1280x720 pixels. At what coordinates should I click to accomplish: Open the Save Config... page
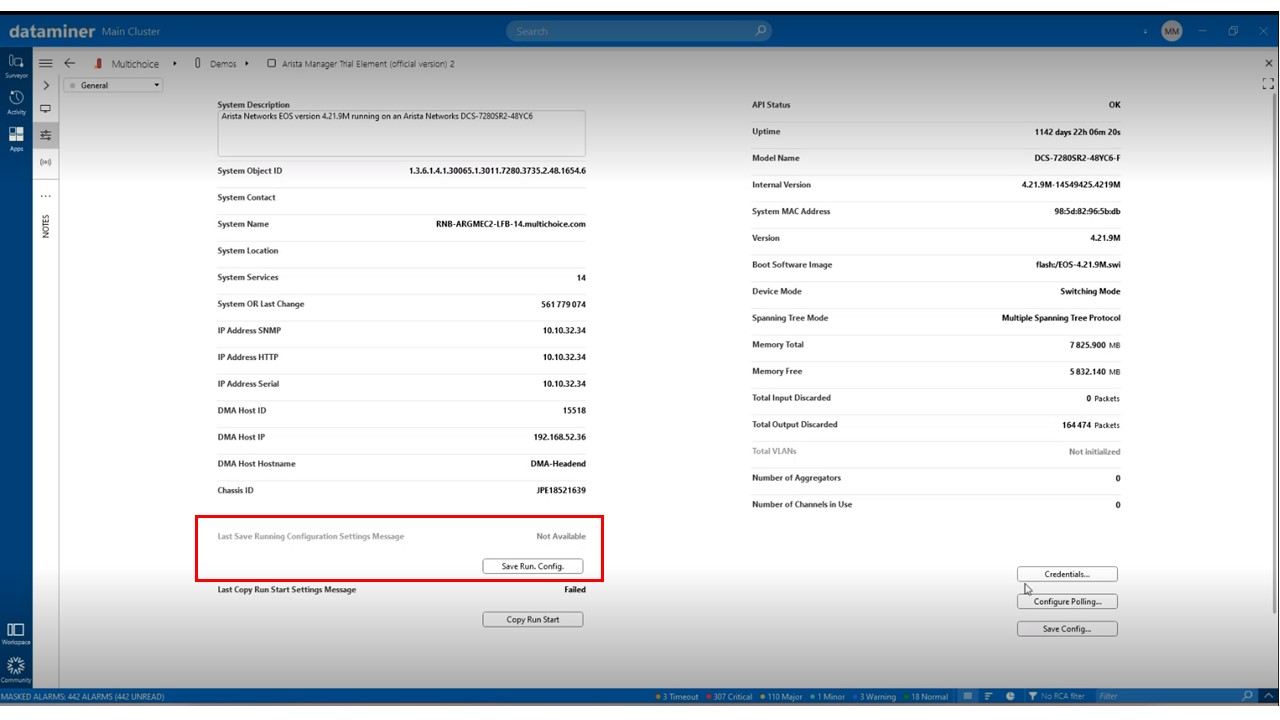pyautogui.click(x=1067, y=629)
